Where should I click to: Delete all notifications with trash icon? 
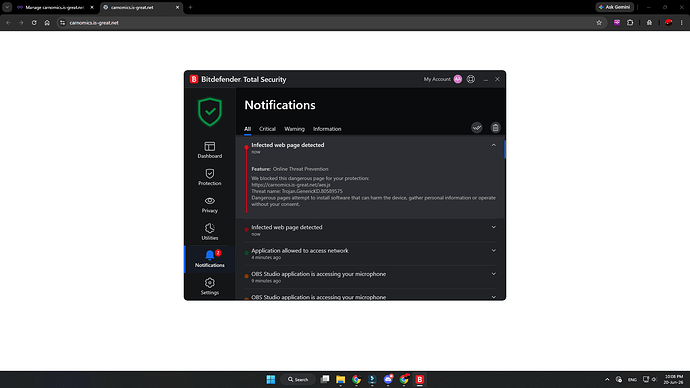(495, 128)
